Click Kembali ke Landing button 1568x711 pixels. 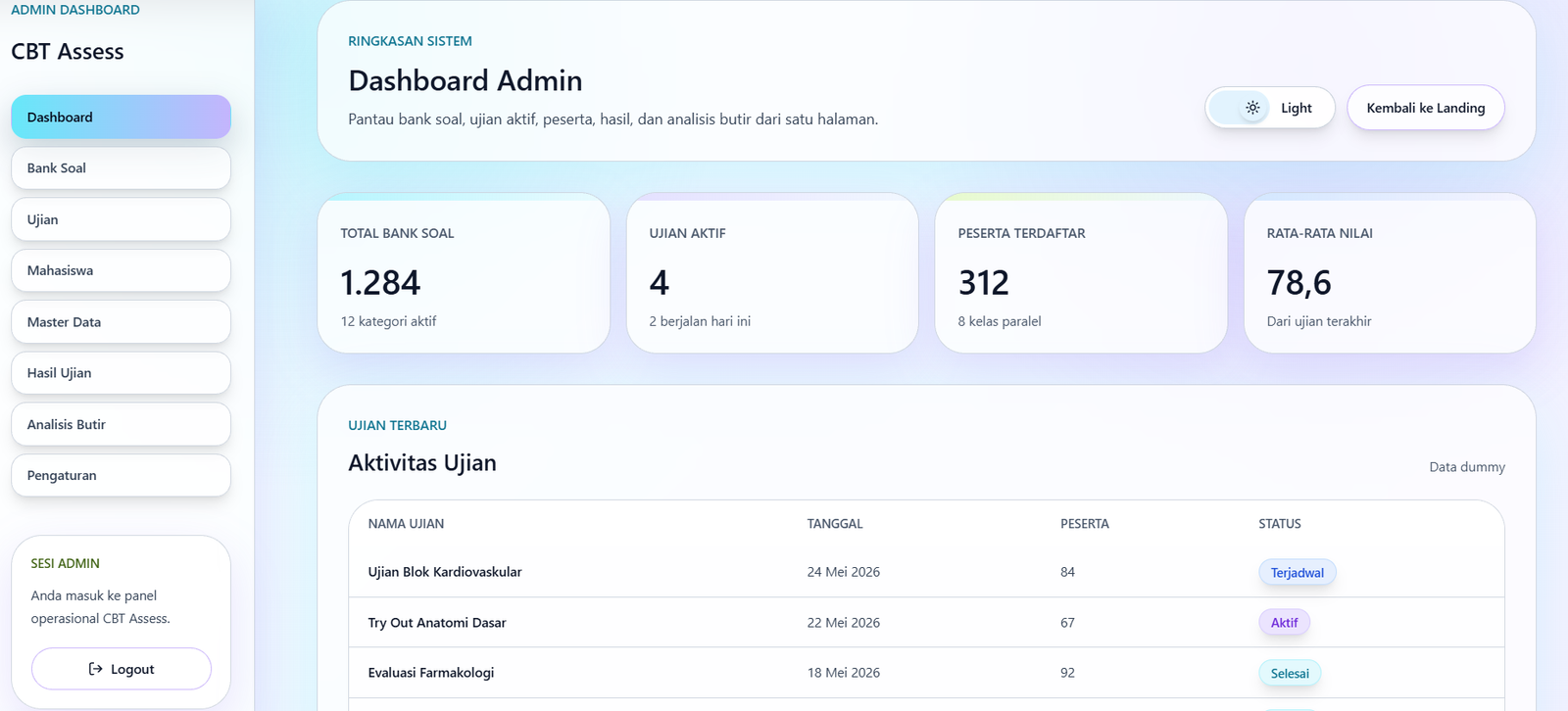(x=1426, y=108)
